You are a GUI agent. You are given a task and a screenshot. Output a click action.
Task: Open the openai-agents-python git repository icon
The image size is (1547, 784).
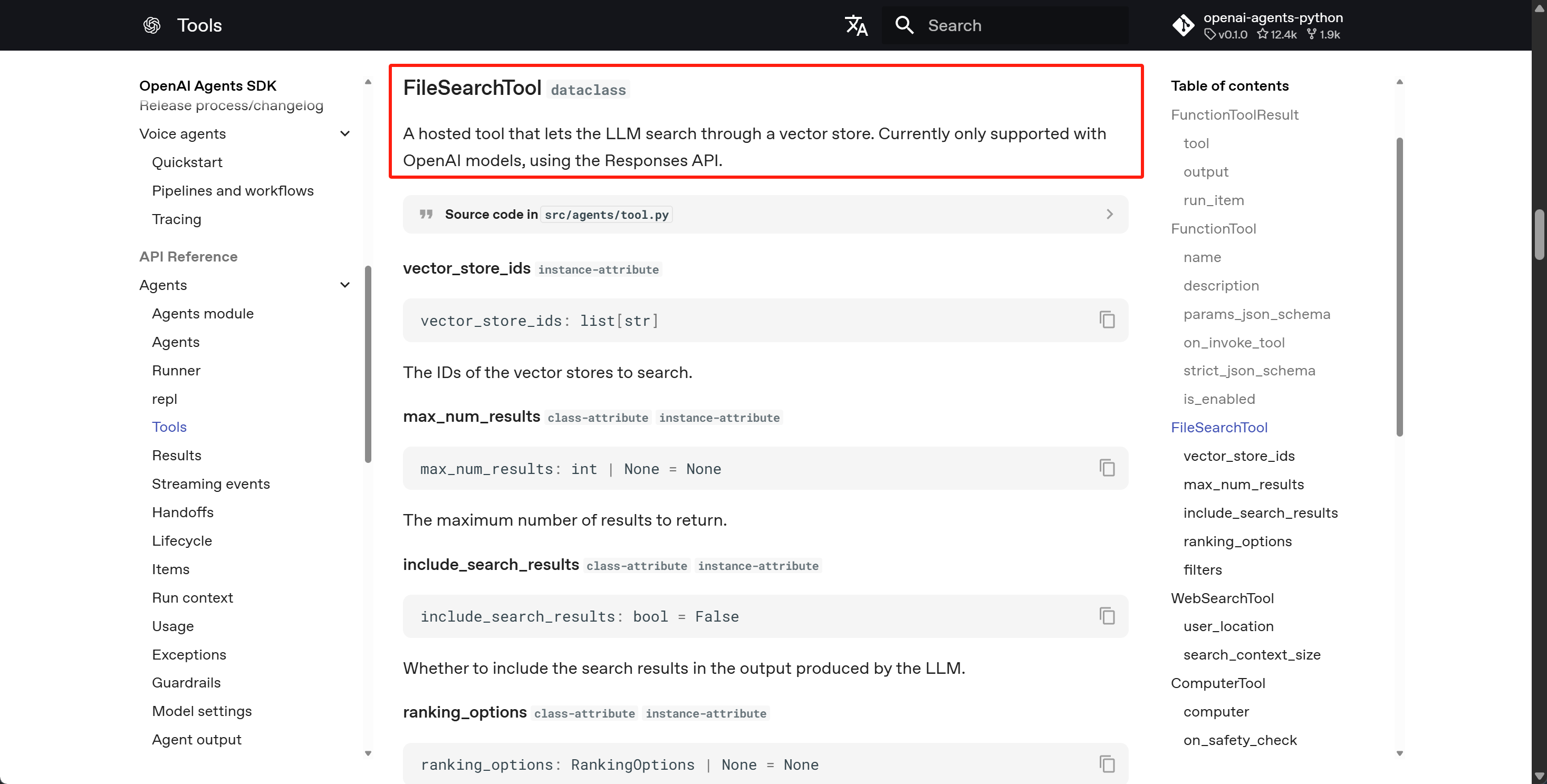pos(1183,25)
